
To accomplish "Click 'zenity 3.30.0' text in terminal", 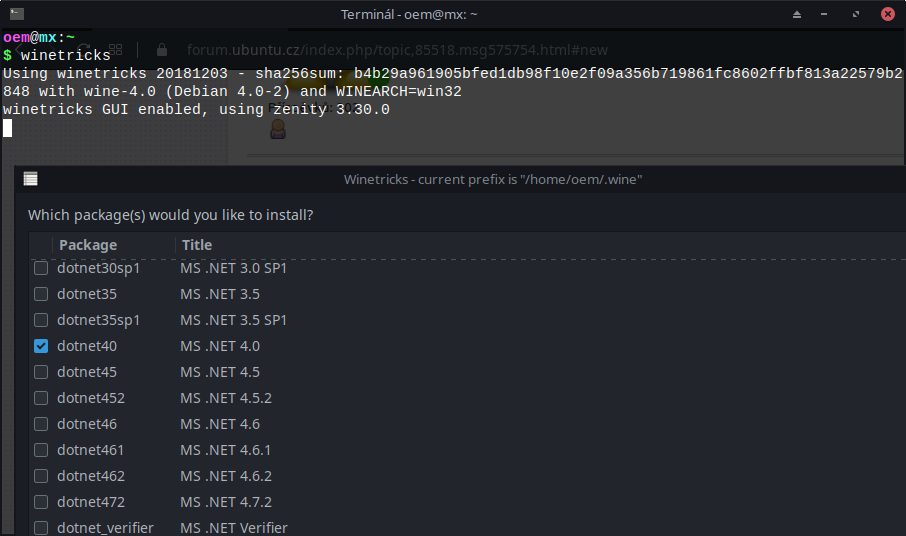I will (x=331, y=110).
